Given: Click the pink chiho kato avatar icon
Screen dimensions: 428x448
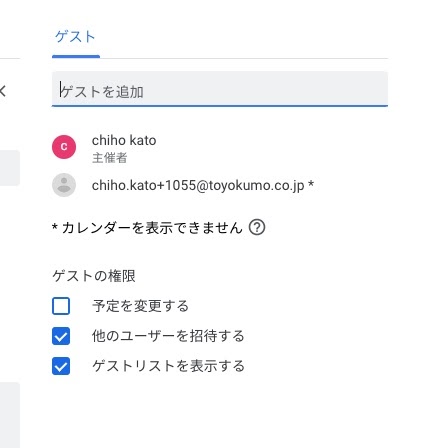Looking at the screenshot, I should (64, 147).
